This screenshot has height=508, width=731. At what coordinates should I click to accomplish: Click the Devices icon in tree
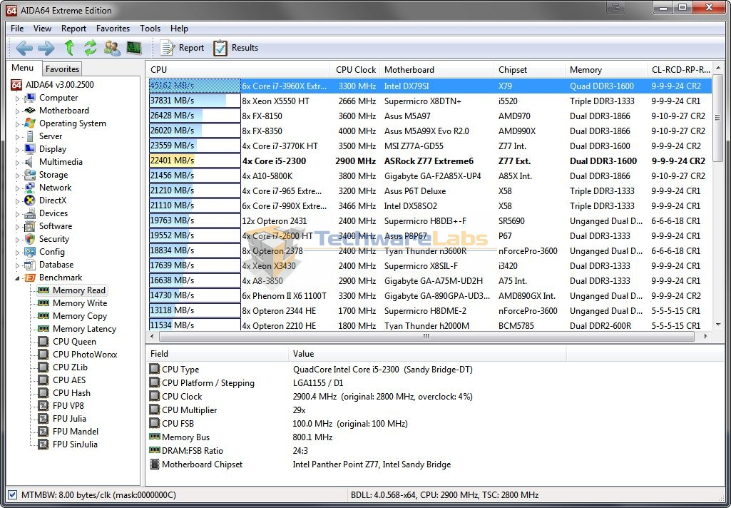pos(30,213)
